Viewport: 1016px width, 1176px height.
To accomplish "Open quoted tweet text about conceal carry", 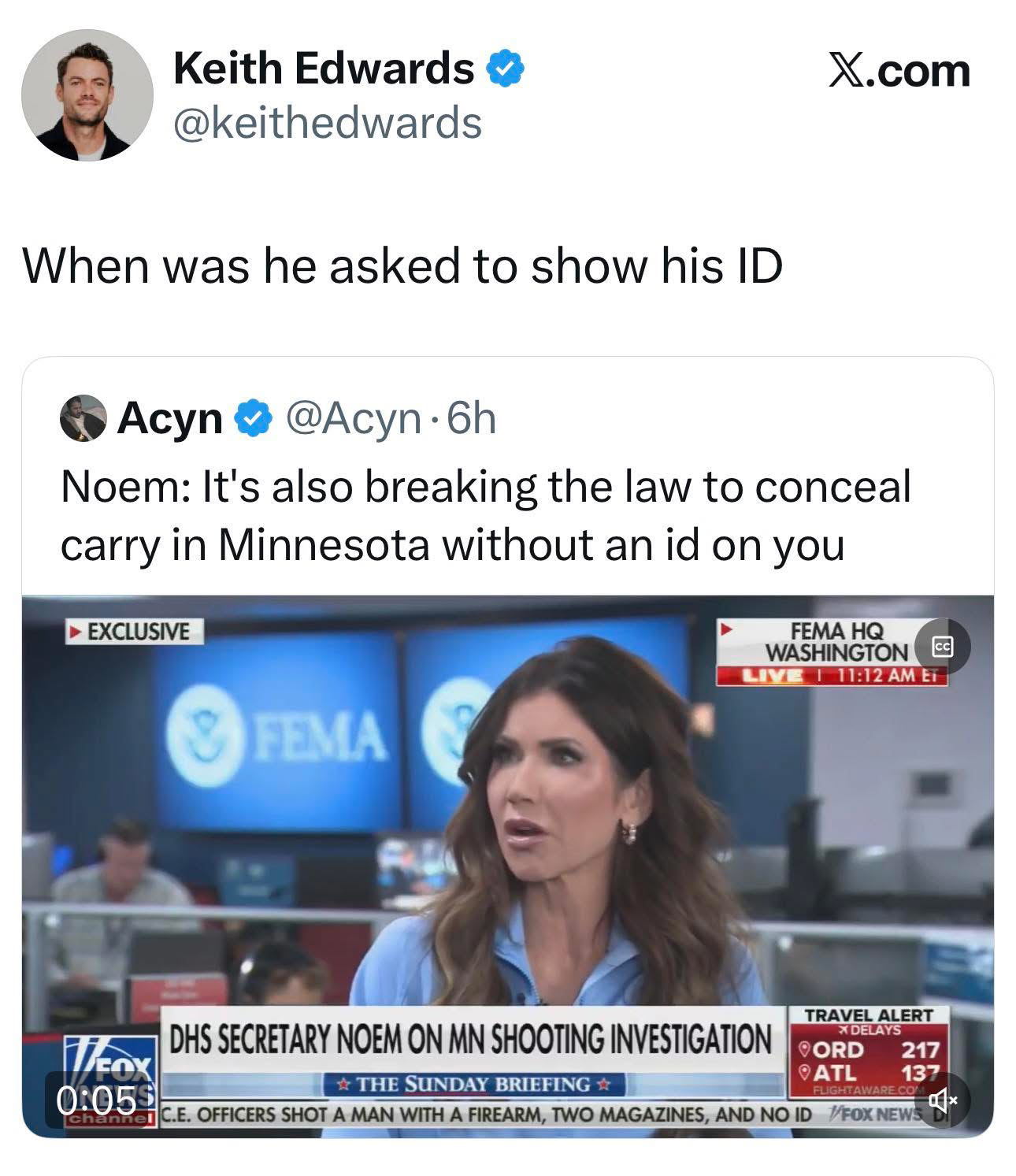I will click(x=486, y=515).
